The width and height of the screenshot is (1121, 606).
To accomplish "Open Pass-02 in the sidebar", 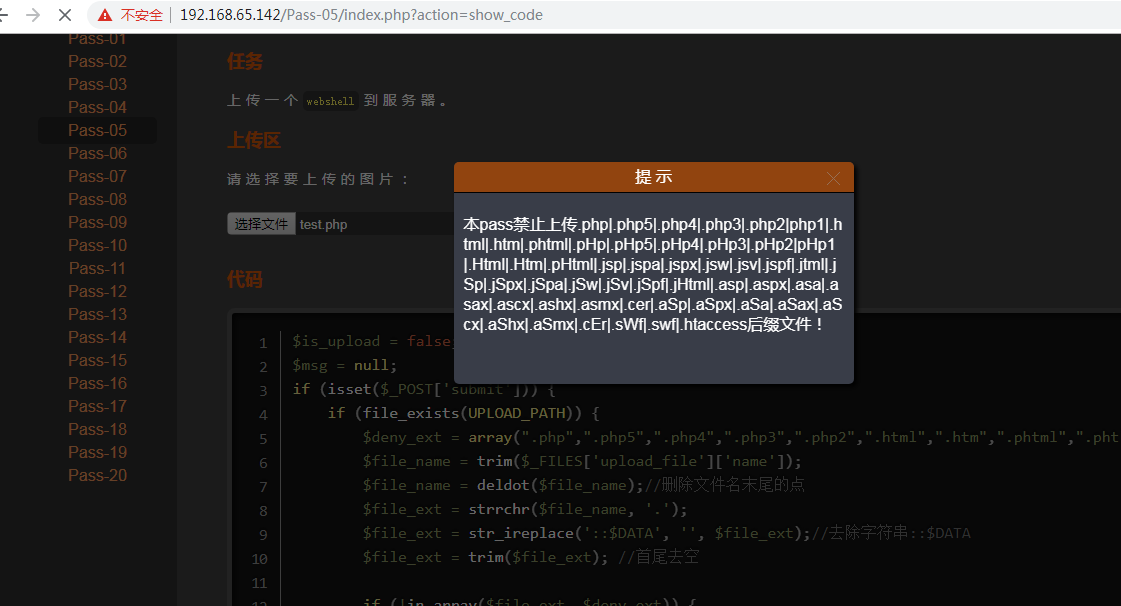I will pyautogui.click(x=97, y=61).
